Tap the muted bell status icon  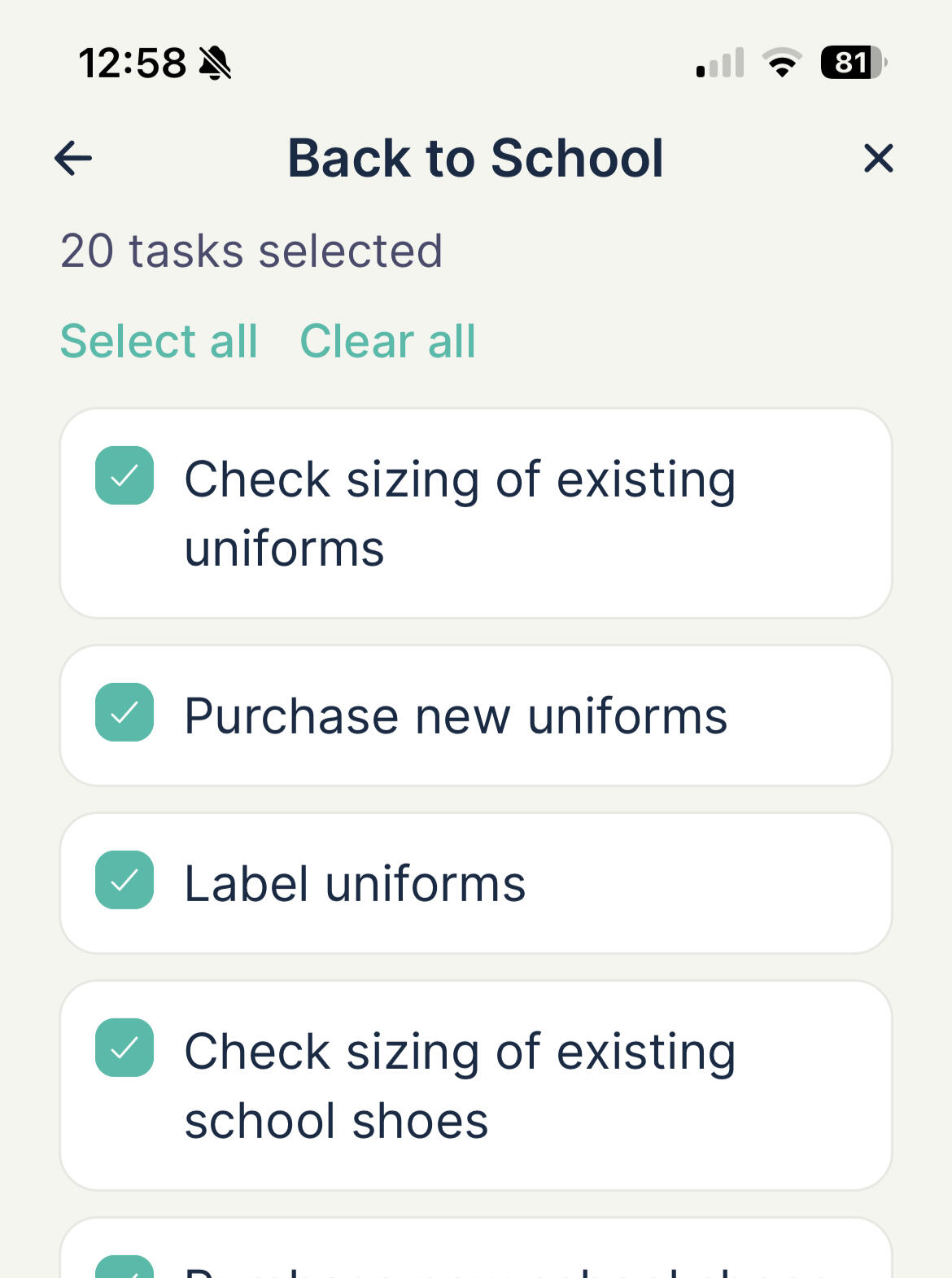coord(216,63)
